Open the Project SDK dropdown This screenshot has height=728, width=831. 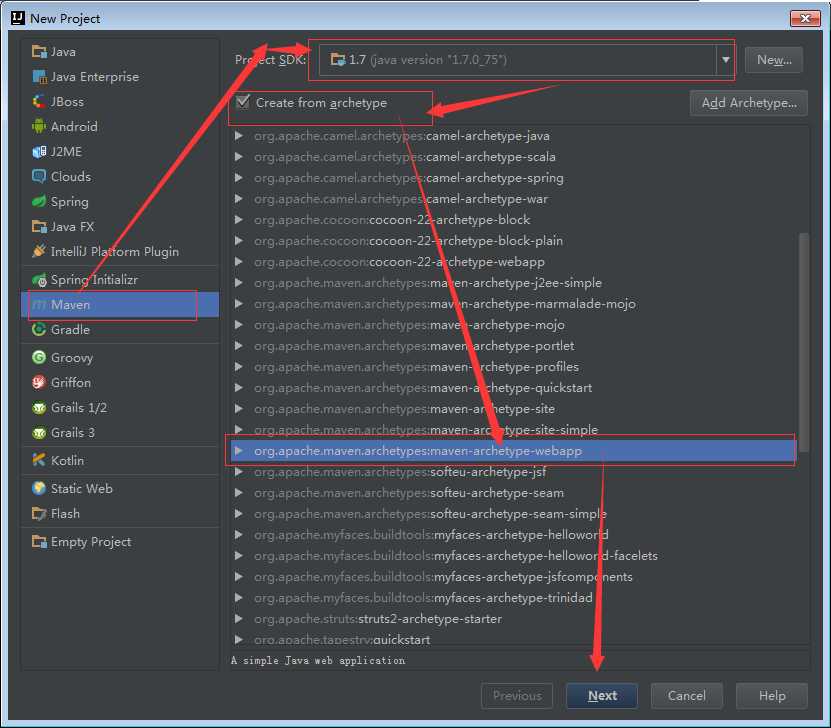point(726,59)
